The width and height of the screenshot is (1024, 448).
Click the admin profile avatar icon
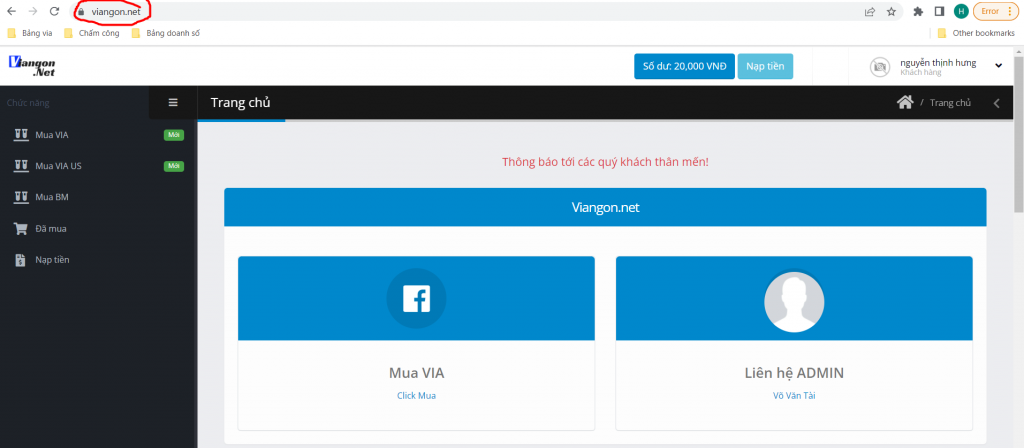[x=794, y=299]
